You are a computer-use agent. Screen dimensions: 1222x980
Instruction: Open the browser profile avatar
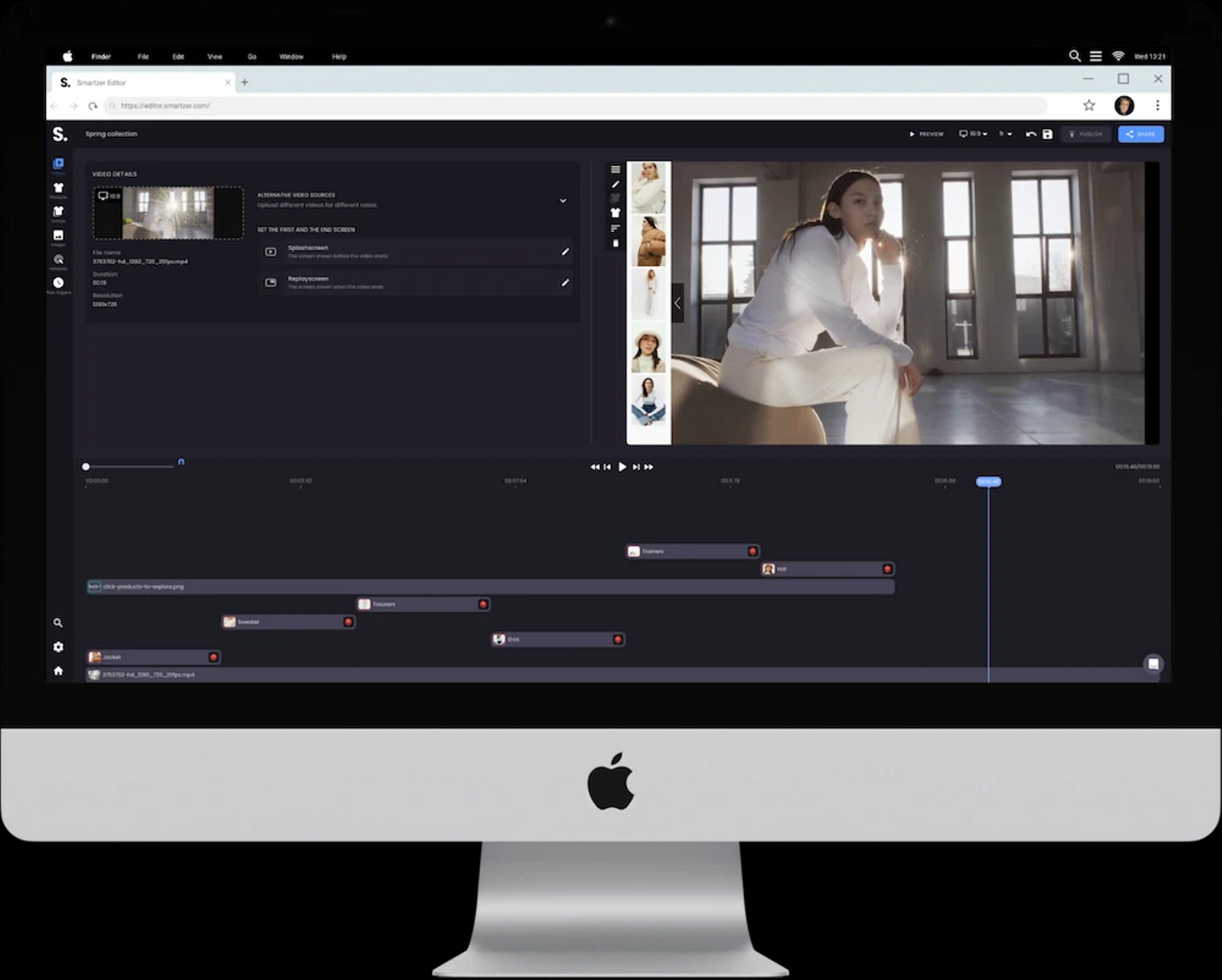pos(1124,106)
